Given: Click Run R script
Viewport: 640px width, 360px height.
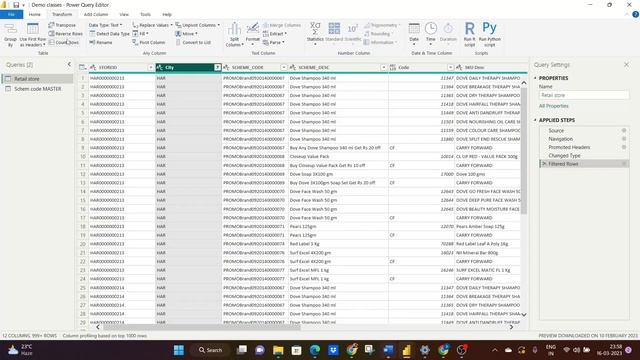Looking at the screenshot, I should (469, 34).
